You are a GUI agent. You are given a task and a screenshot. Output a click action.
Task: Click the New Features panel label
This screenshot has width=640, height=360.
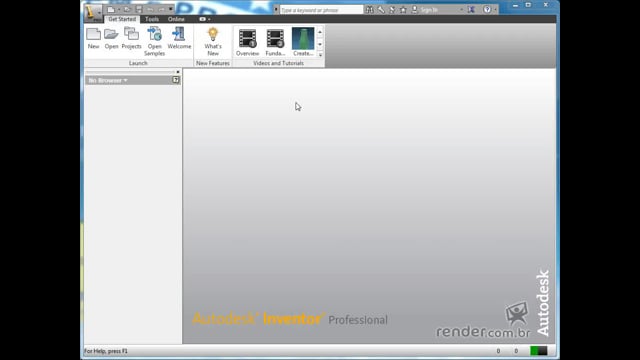coord(213,63)
